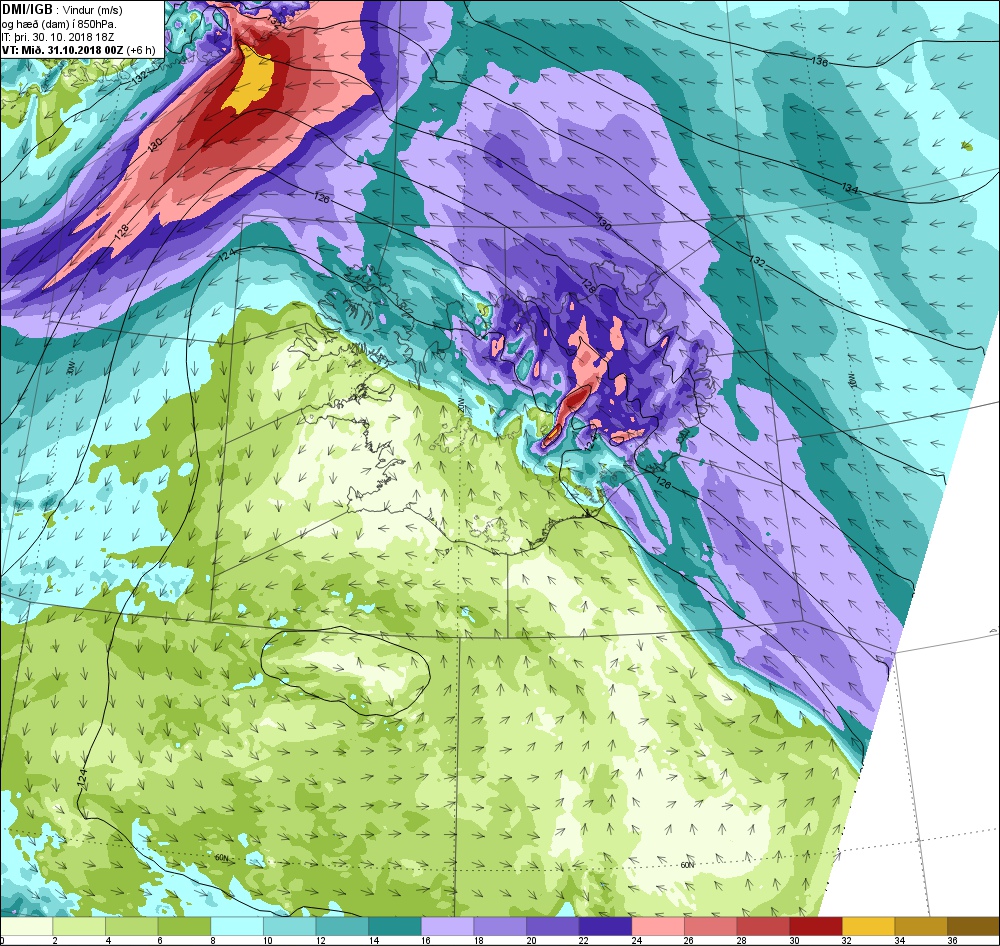Click the 'og hæð (dam) í 850hPa' line
This screenshot has height=946, width=1000.
59,24
